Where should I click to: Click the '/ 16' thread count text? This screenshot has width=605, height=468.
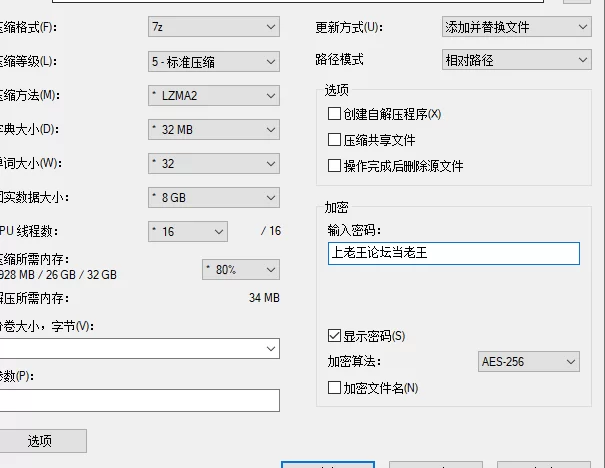[270, 231]
